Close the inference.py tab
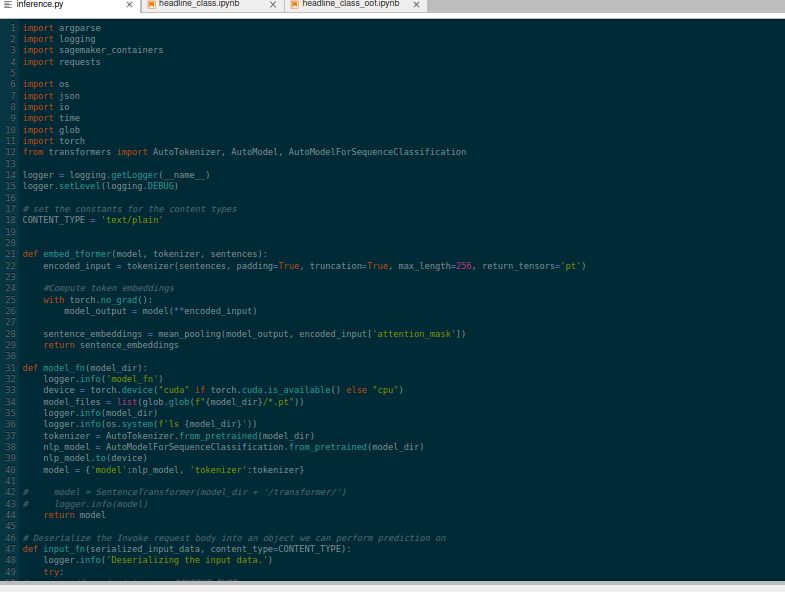 (x=129, y=5)
